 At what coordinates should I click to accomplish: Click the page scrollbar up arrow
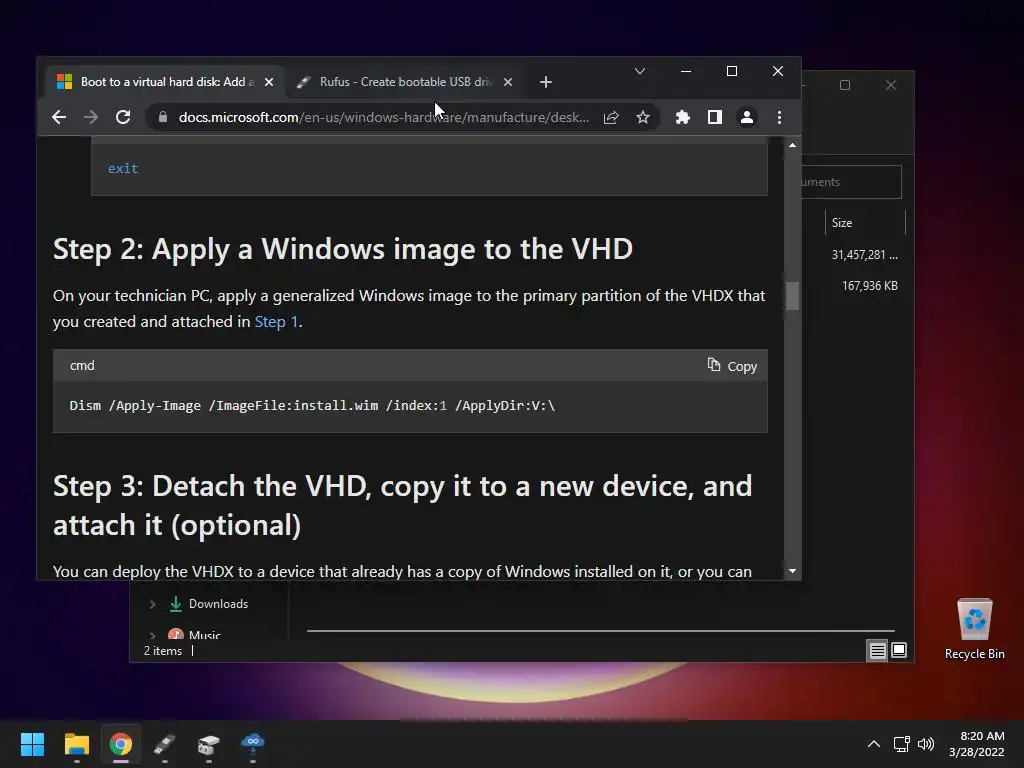792,145
